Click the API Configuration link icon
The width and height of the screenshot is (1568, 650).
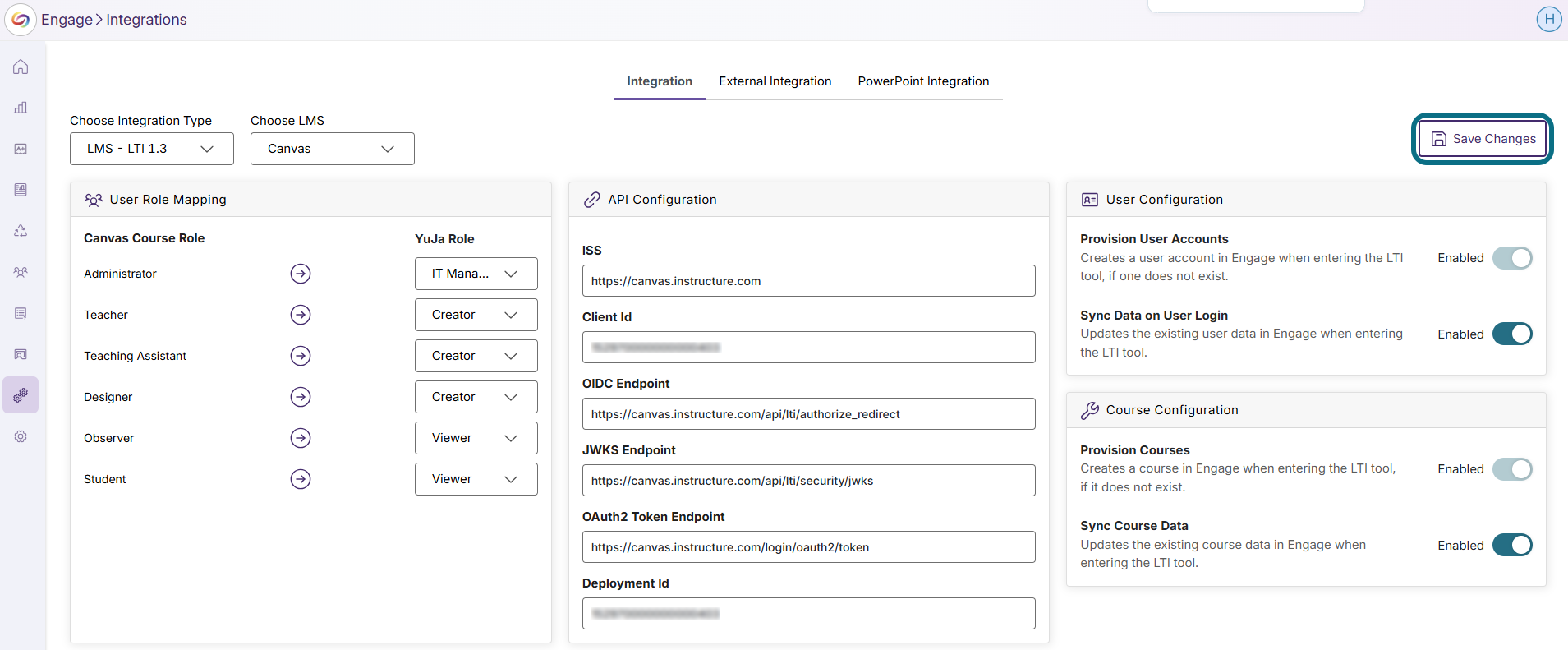pos(591,200)
